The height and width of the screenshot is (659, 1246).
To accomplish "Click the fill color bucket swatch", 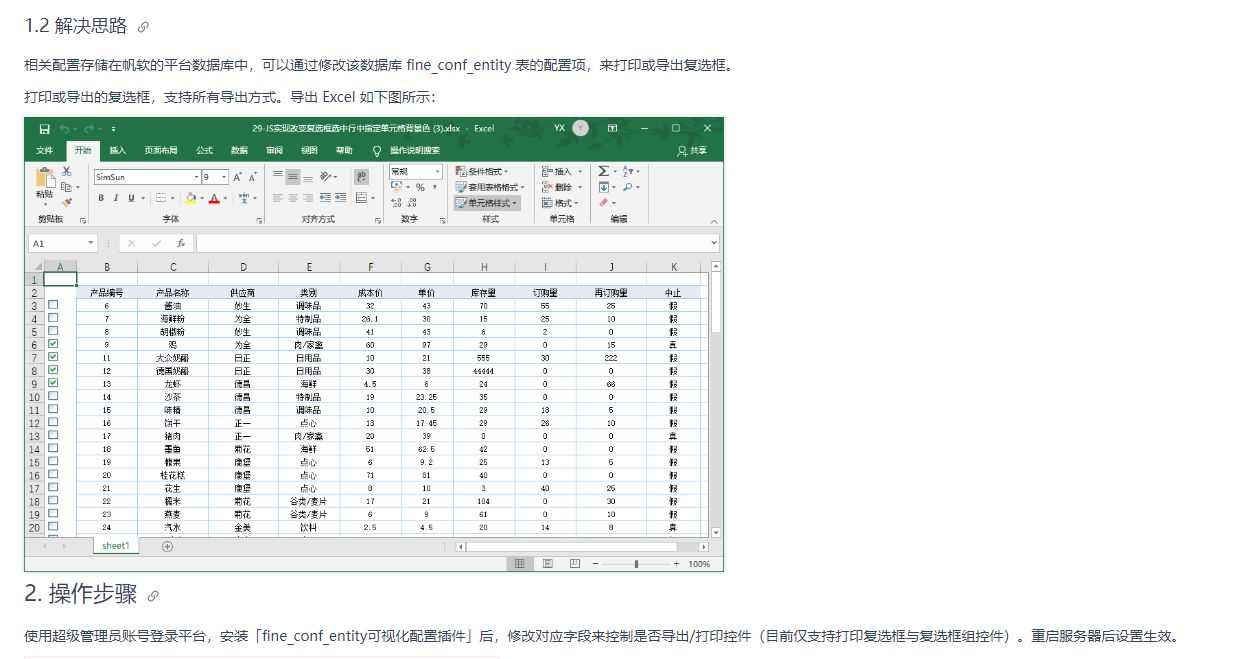I will tap(189, 198).
